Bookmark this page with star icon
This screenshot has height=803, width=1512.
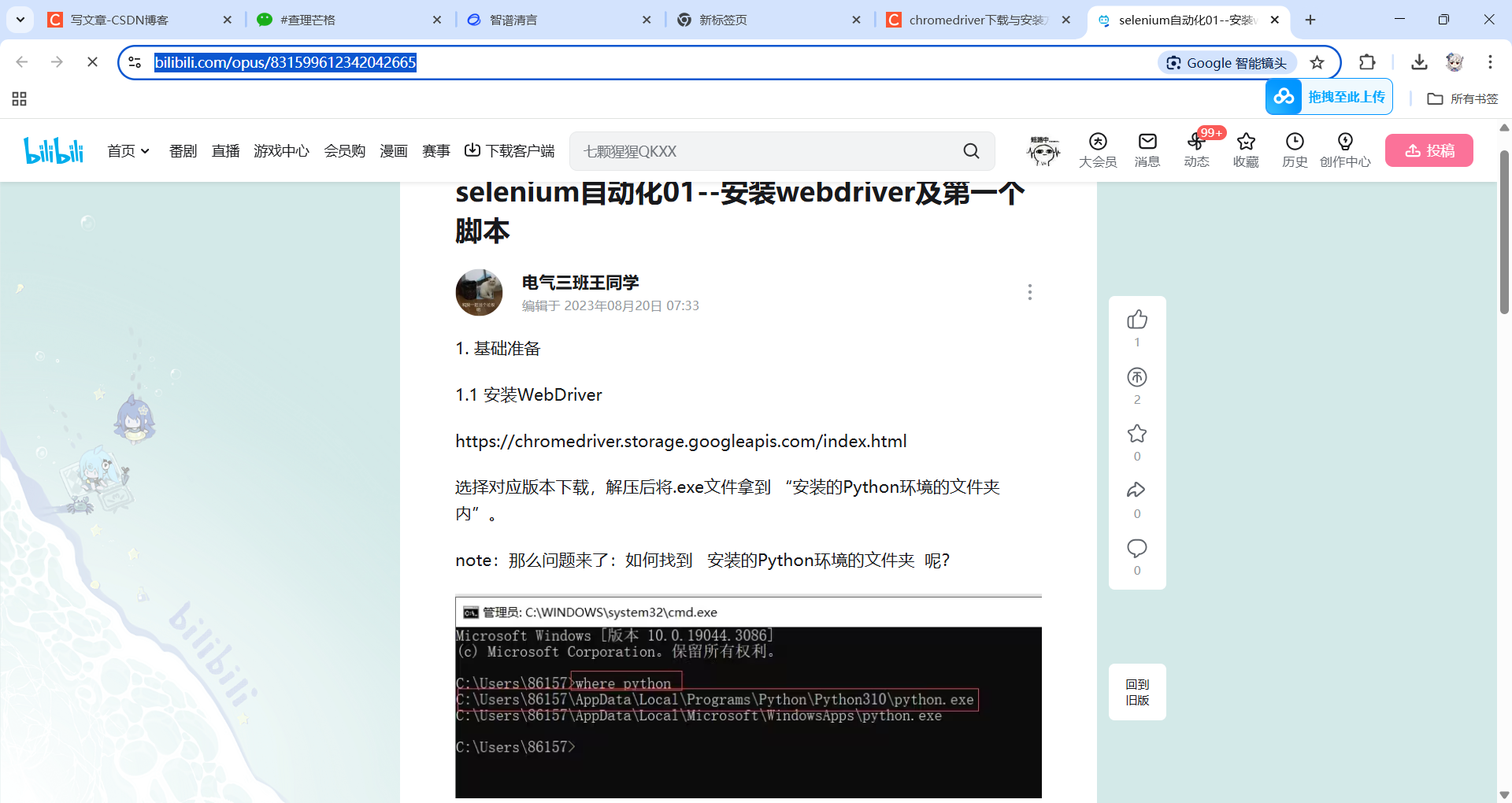point(1317,63)
